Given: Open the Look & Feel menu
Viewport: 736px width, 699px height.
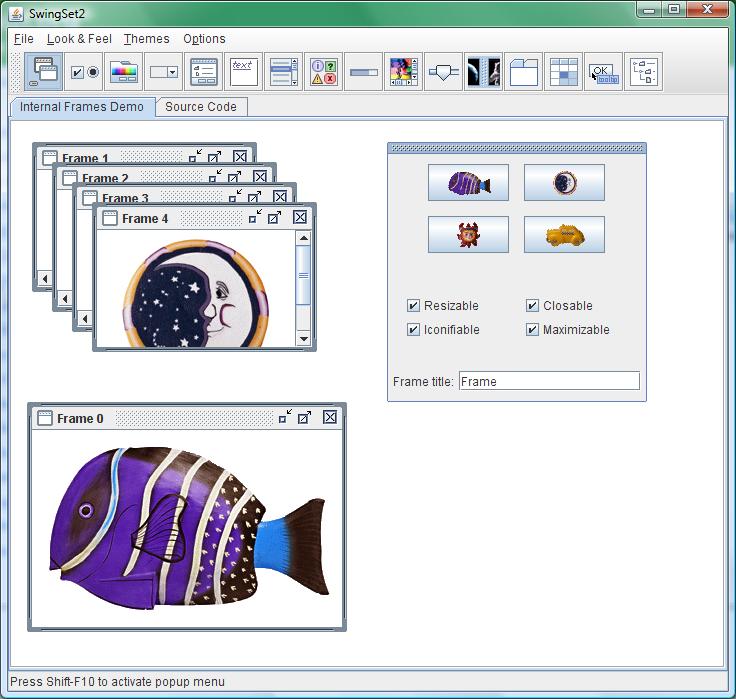Looking at the screenshot, I should pyautogui.click(x=79, y=39).
